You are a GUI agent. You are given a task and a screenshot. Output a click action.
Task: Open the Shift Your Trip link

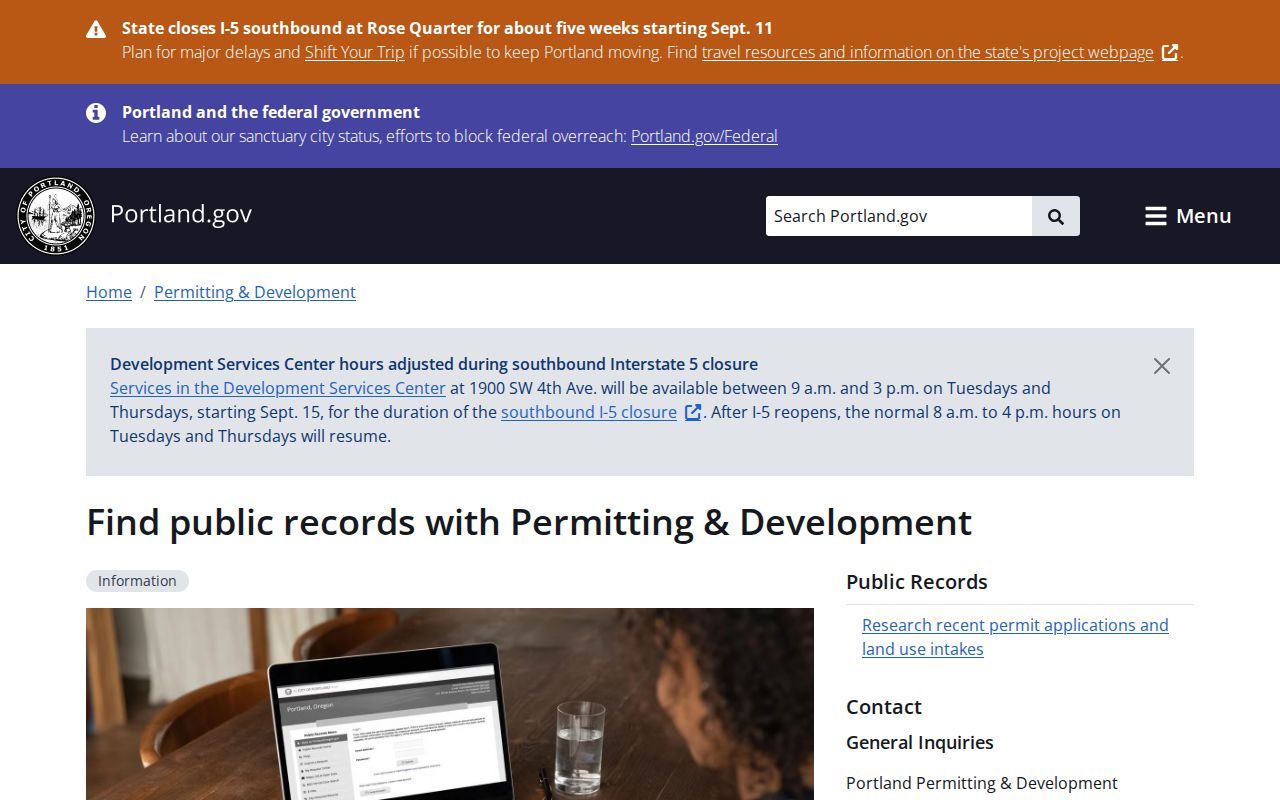pyautogui.click(x=355, y=52)
